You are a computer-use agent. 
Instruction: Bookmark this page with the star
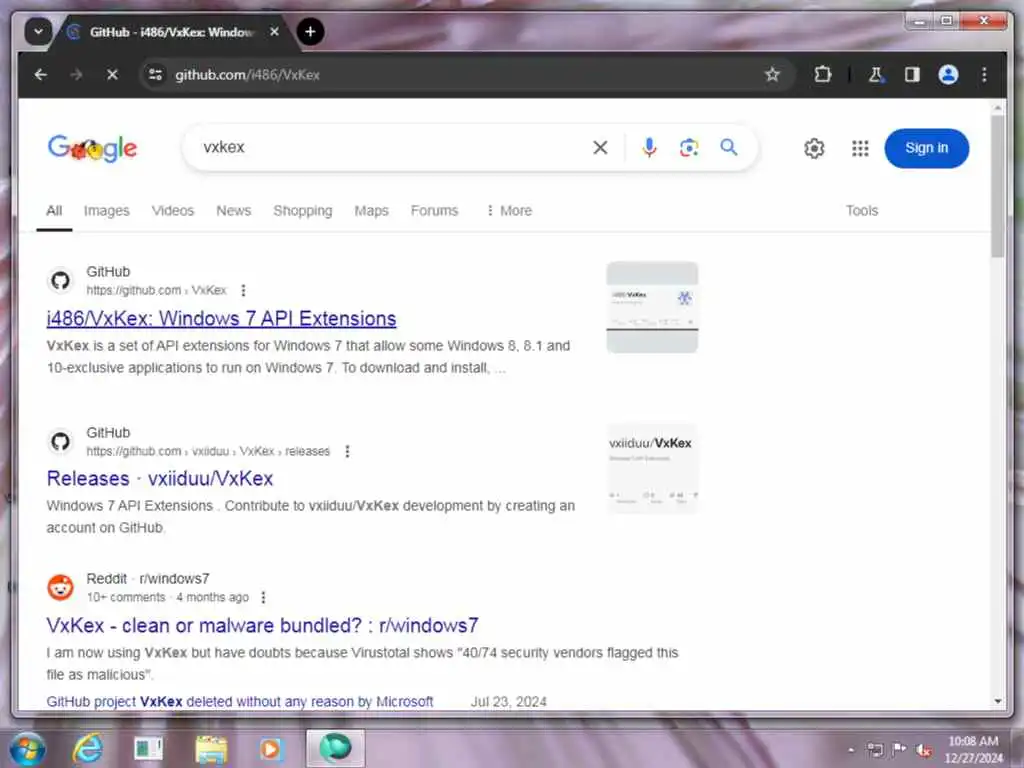773,75
